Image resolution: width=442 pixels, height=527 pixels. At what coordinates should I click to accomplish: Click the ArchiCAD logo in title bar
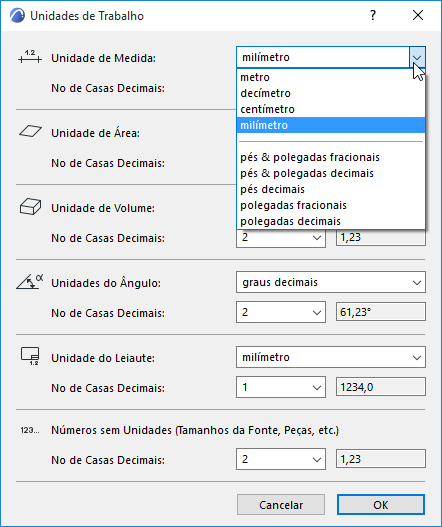pyautogui.click(x=17, y=15)
